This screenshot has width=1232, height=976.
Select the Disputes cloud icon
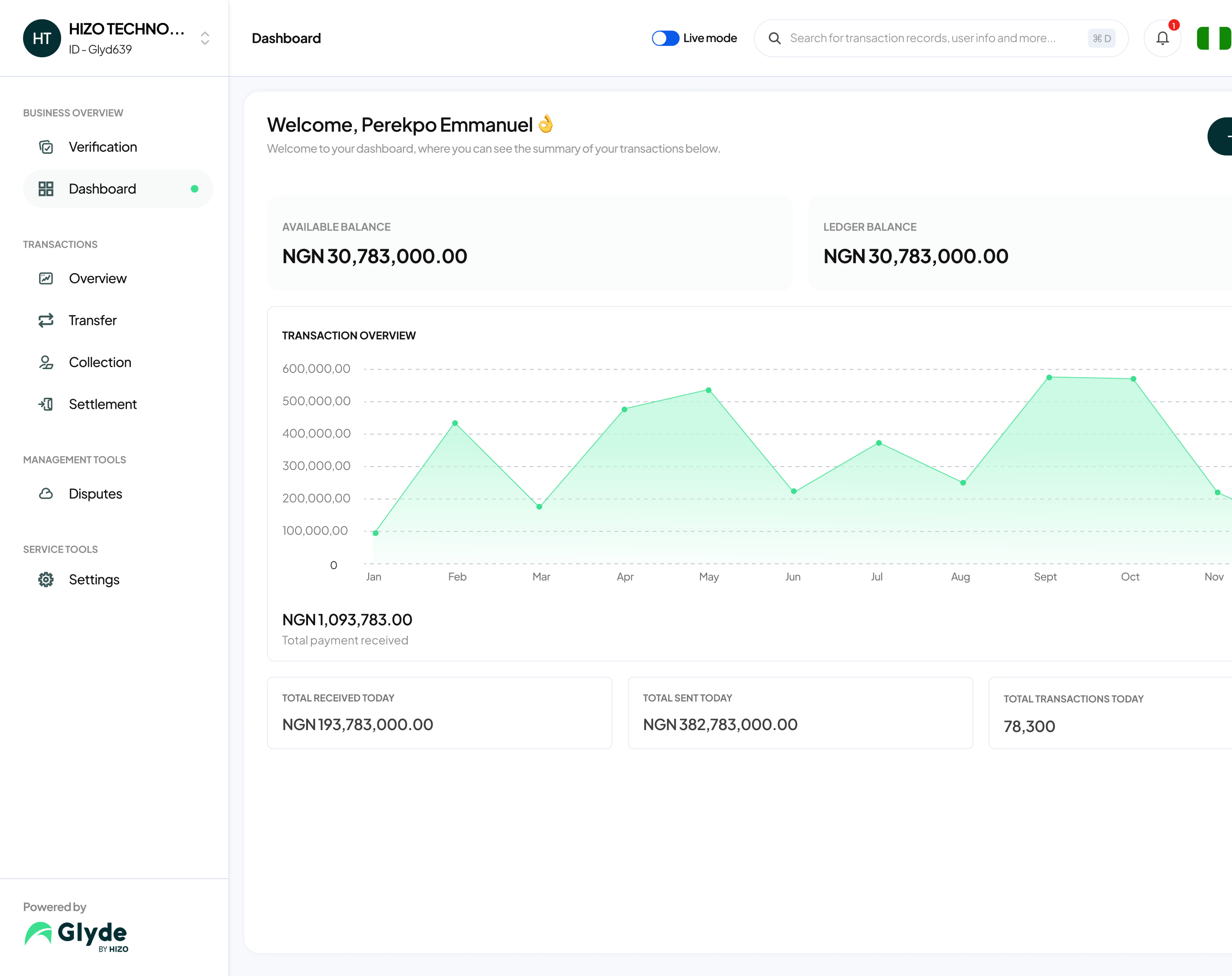tap(46, 493)
